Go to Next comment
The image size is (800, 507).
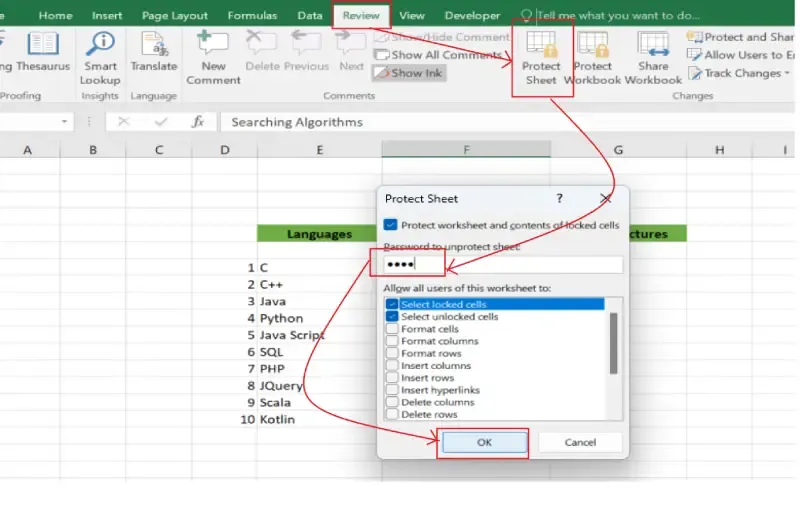(351, 52)
